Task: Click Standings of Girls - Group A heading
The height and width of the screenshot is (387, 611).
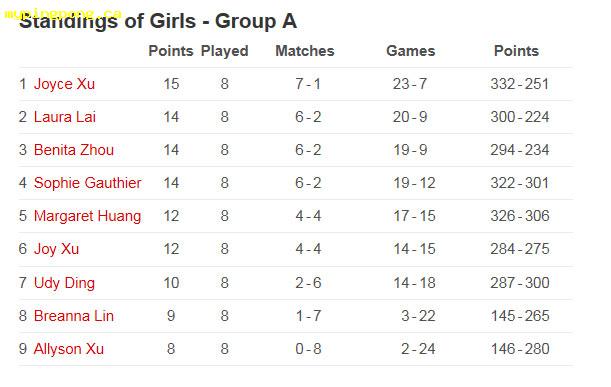Action: (x=158, y=21)
